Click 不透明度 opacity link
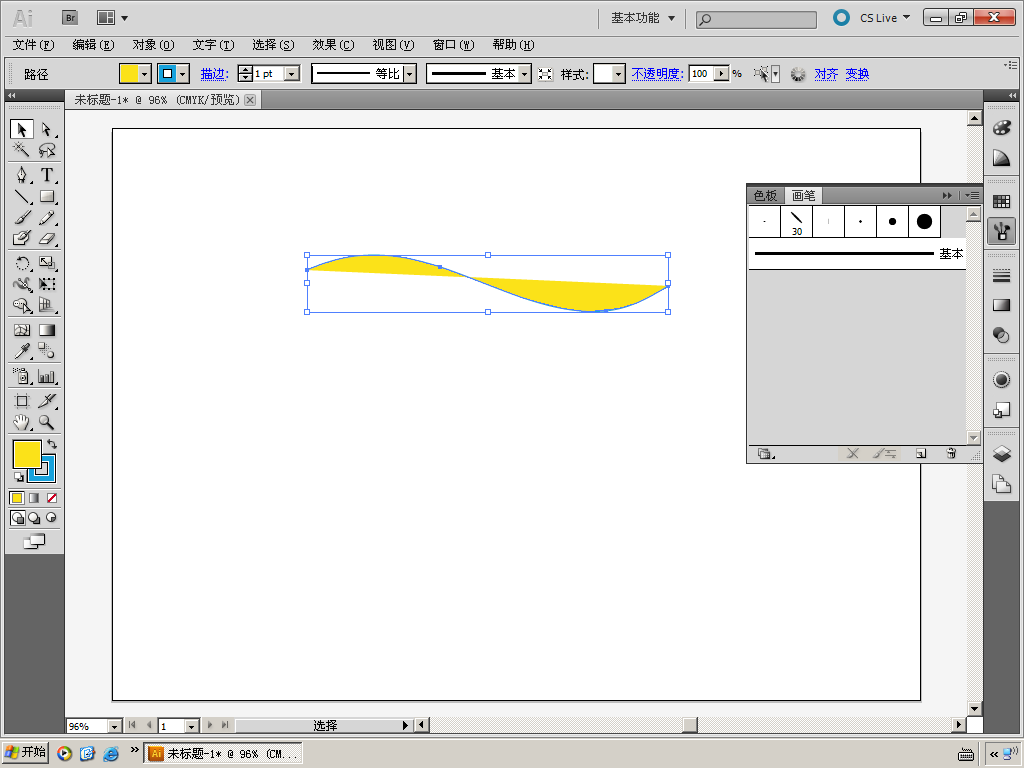Screen dimensions: 1024x768 (x=657, y=74)
